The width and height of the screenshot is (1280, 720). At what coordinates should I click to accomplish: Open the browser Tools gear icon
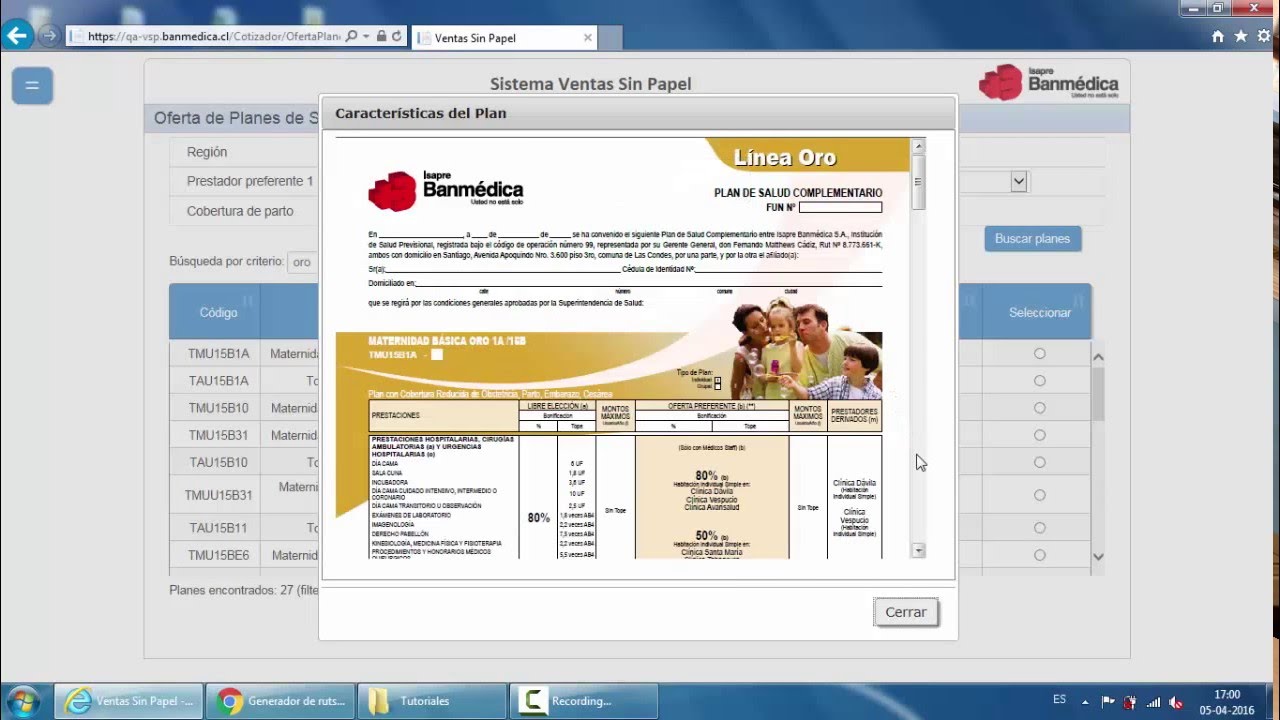1263,37
